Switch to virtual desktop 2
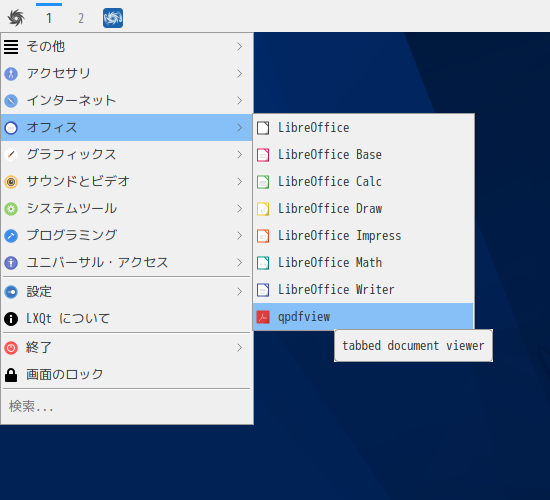The image size is (550, 500). (81, 18)
